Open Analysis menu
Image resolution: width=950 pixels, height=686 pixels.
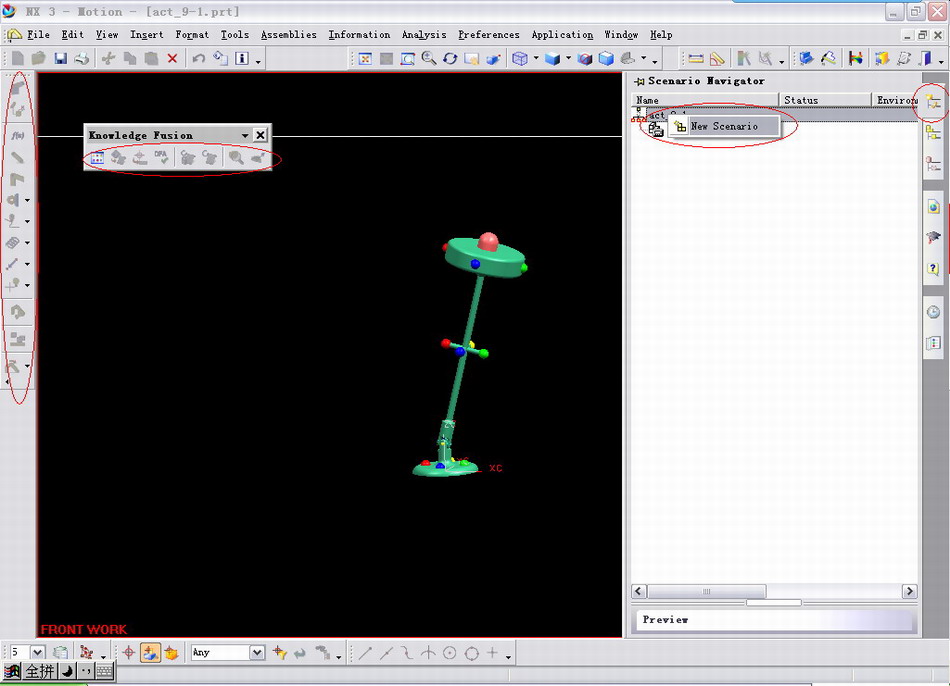pyautogui.click(x=424, y=35)
